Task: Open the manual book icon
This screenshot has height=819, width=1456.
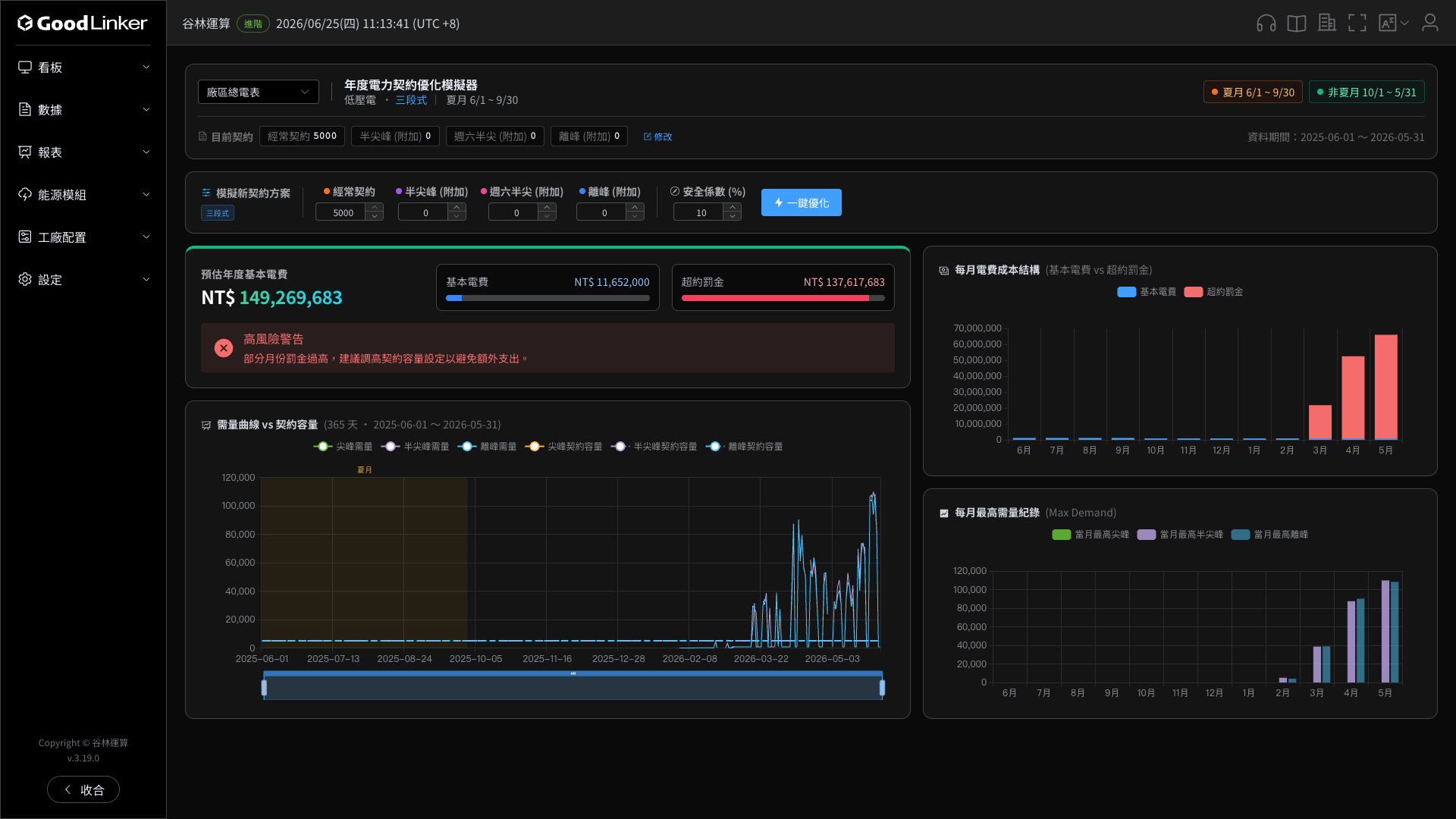Action: 1297,24
